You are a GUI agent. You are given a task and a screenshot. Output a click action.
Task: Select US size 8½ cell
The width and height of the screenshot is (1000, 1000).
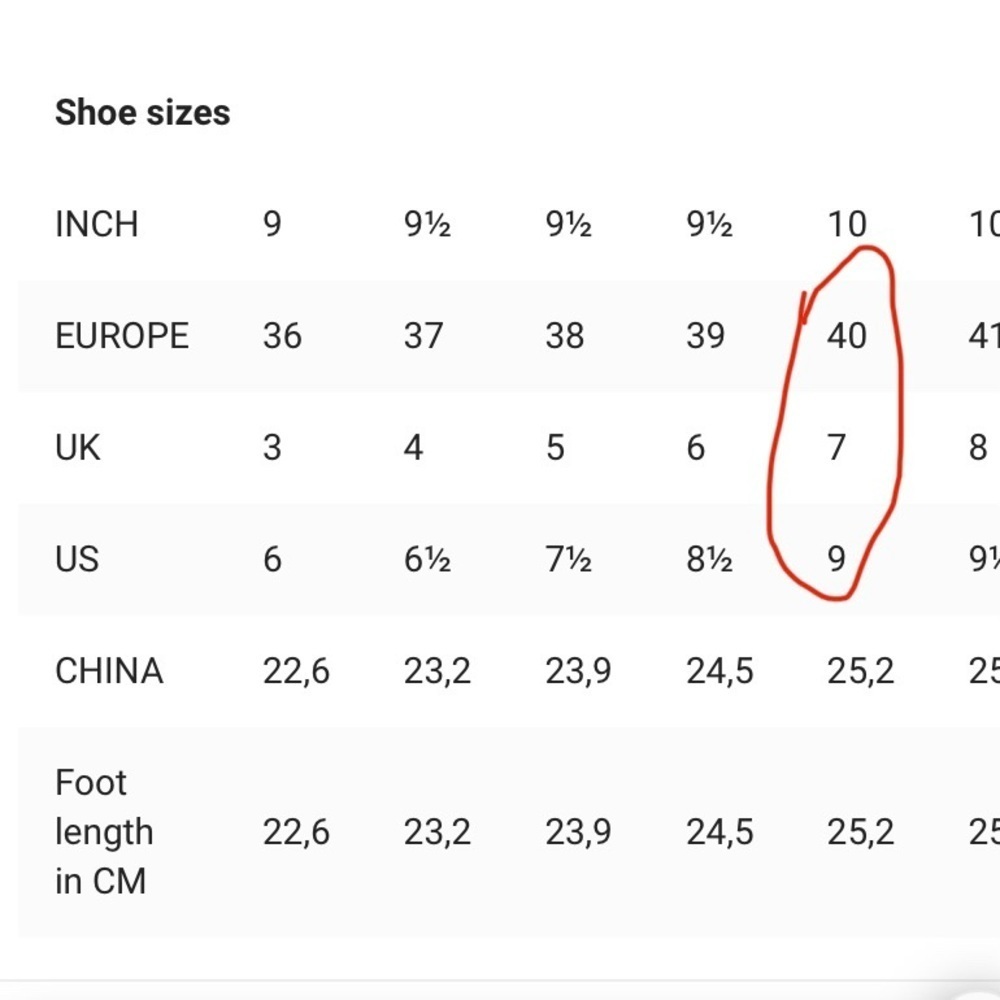pyautogui.click(x=709, y=559)
